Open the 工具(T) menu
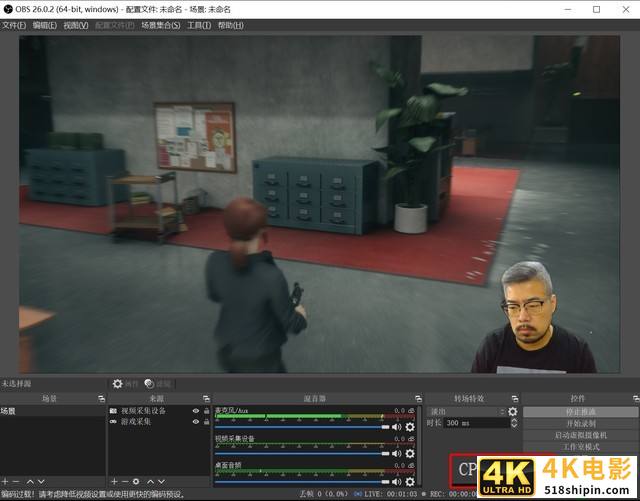The height and width of the screenshot is (501, 640). coord(199,24)
